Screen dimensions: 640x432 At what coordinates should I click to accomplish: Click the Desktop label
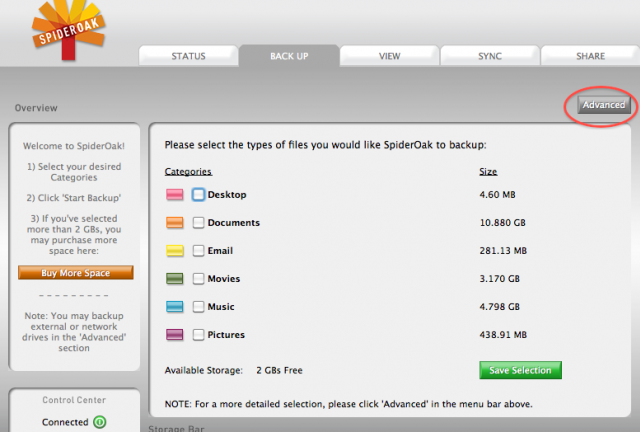(x=227, y=194)
